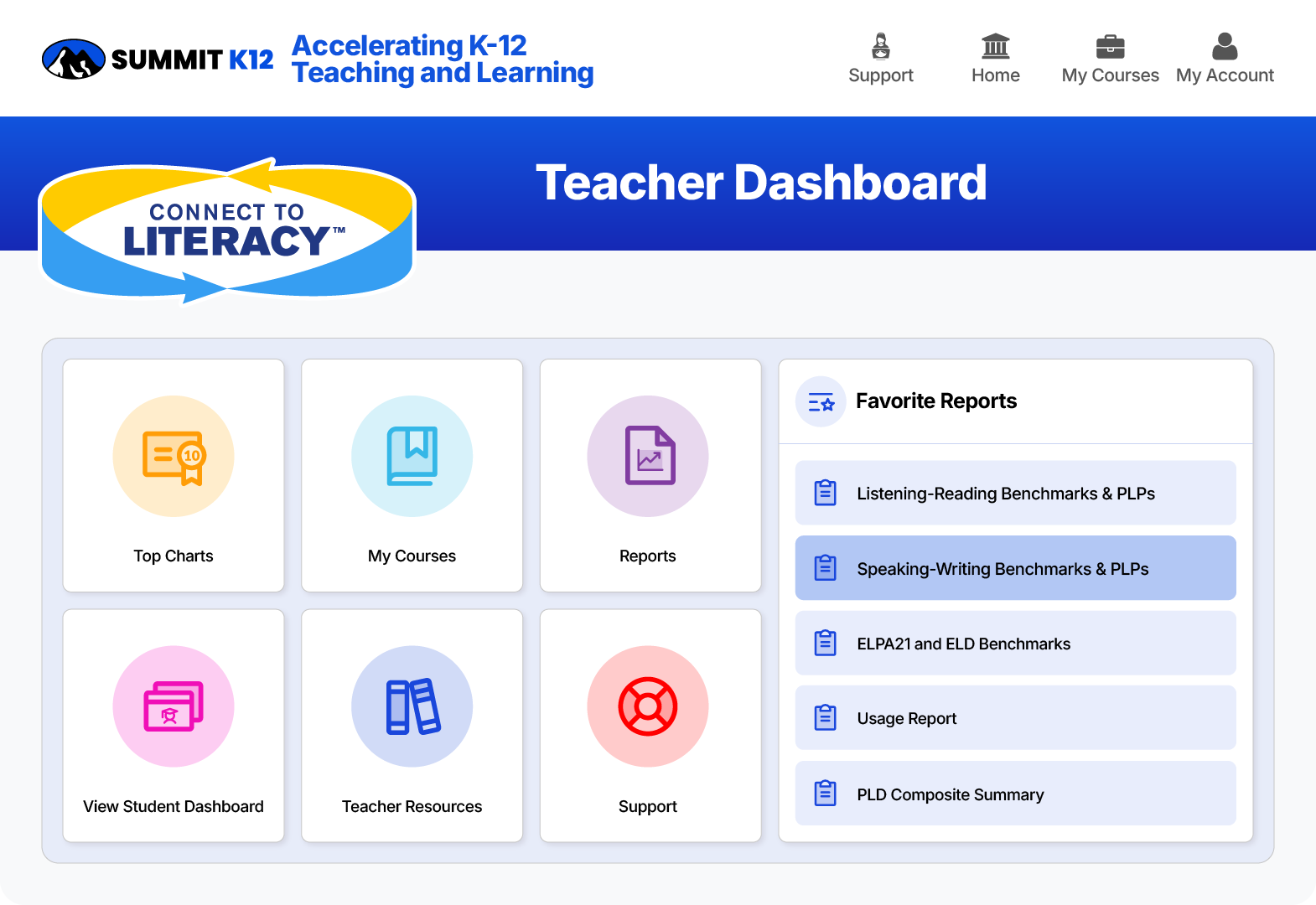Open the ELPA21 and ELD Benchmarks report
The image size is (1316, 905).
[1016, 643]
